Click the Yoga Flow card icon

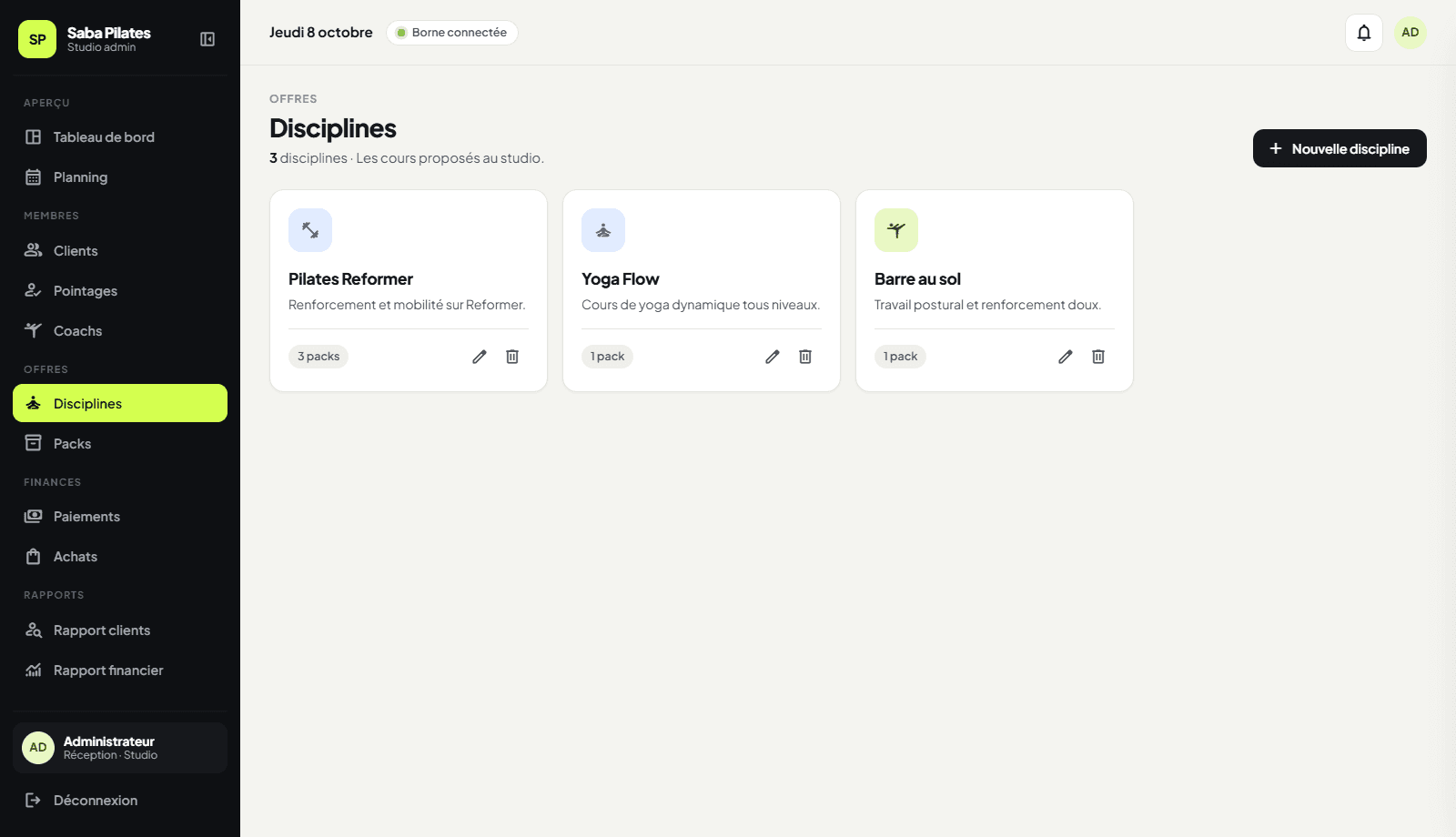tap(603, 230)
